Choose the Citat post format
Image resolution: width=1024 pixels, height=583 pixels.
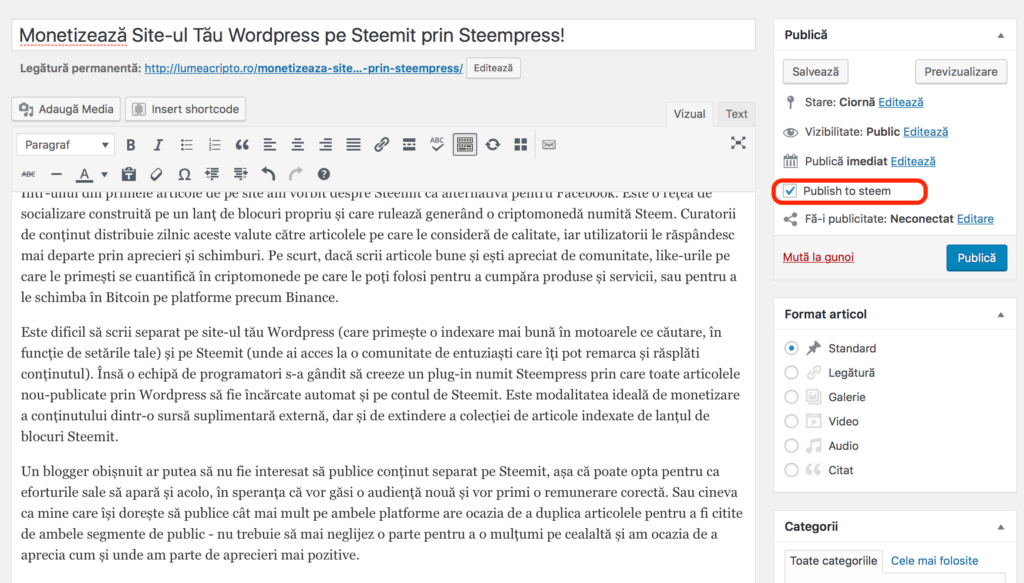click(791, 470)
